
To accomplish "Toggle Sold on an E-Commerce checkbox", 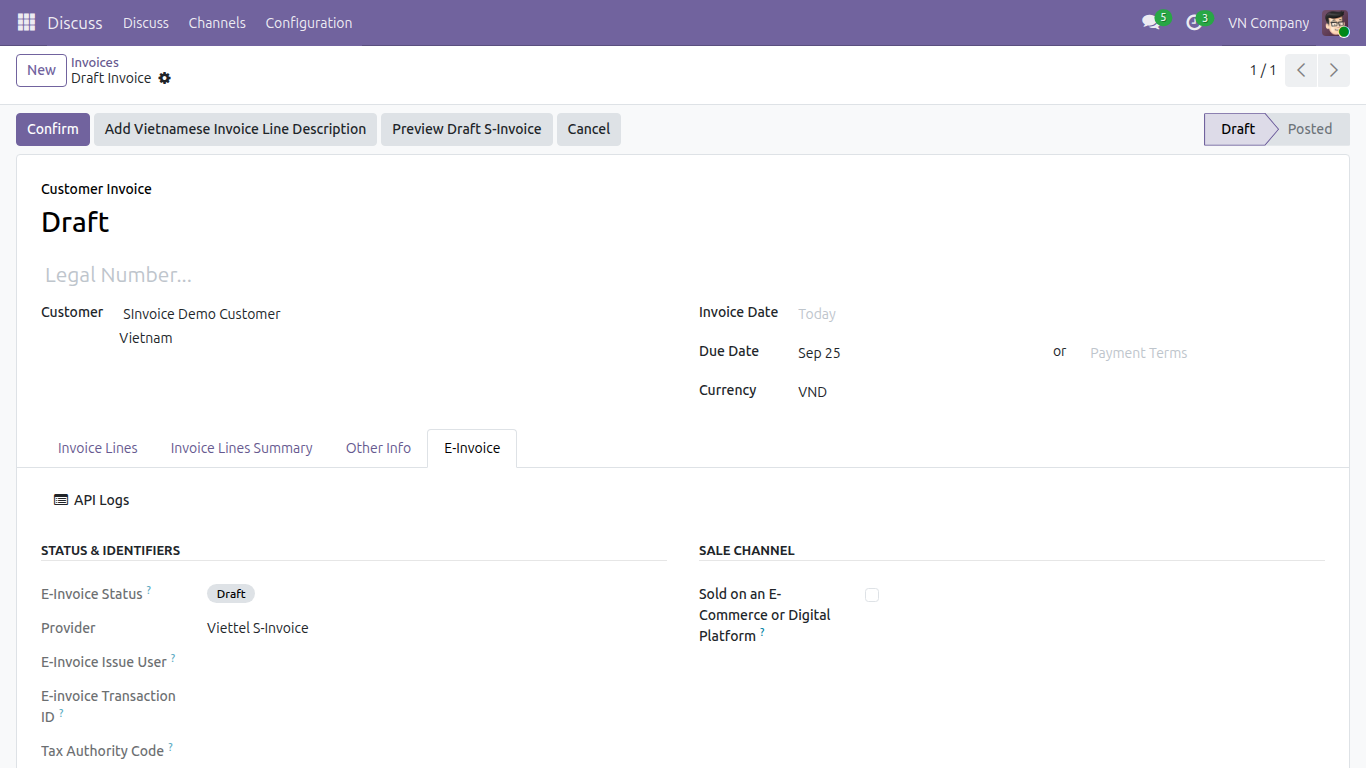I will pos(872,595).
